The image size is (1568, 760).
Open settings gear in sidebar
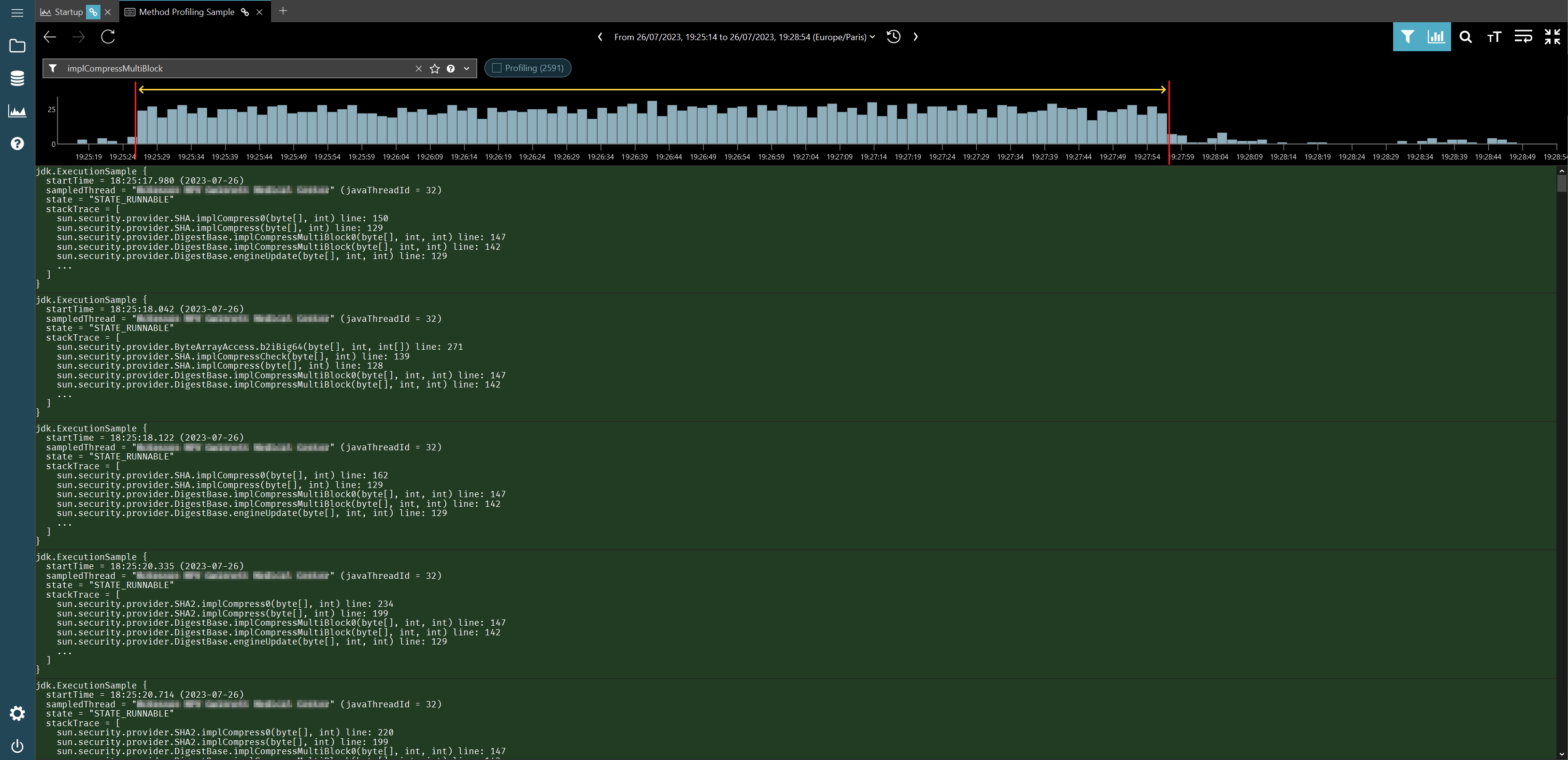coord(17,713)
